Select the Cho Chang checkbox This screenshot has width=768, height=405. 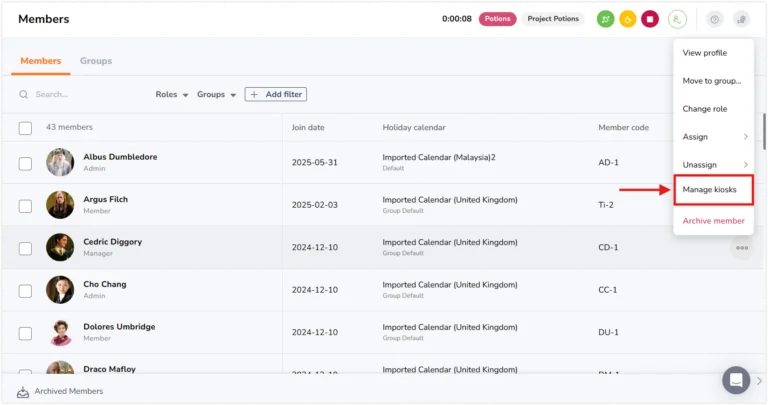click(x=25, y=291)
